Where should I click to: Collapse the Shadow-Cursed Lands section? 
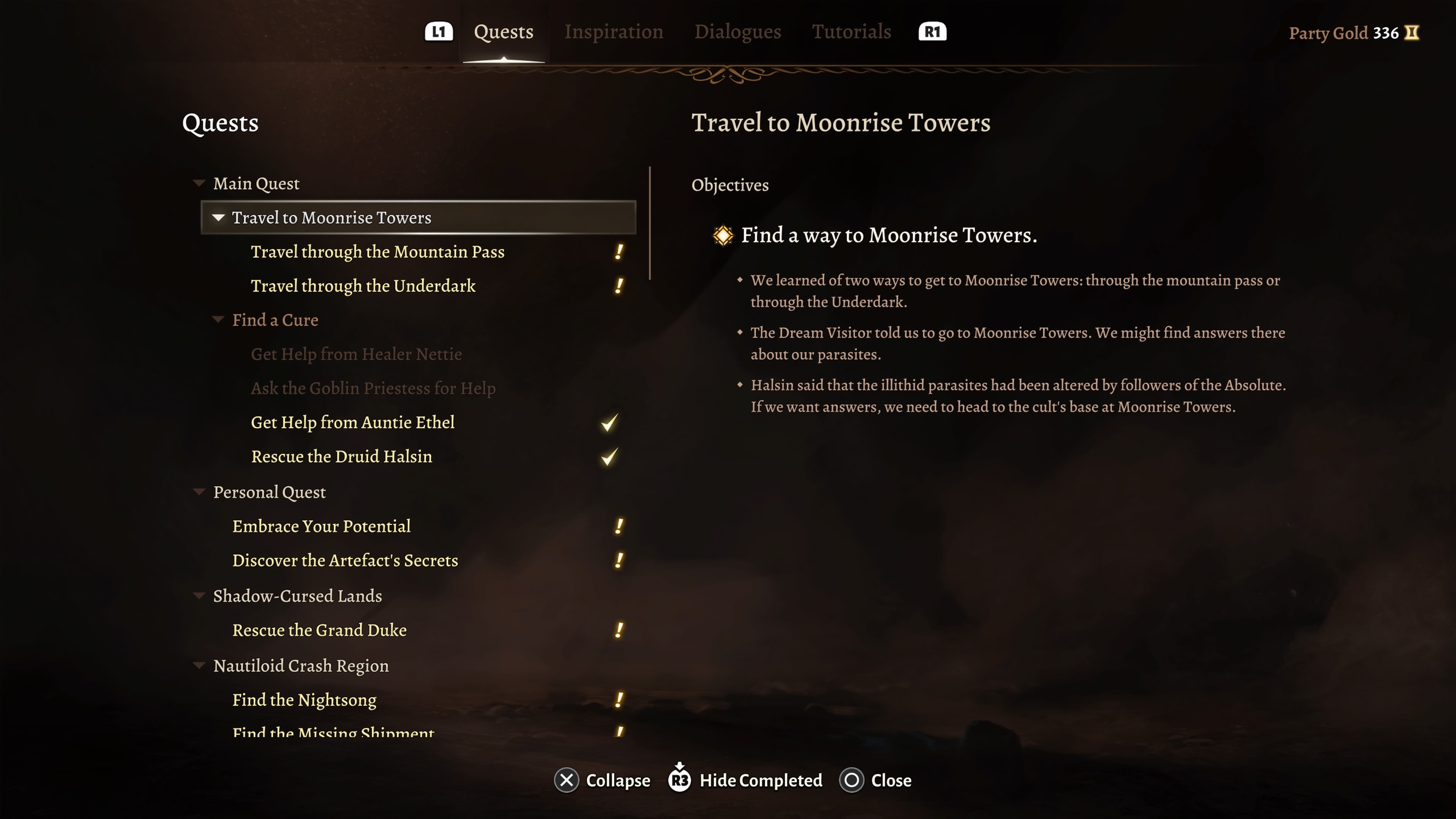(x=199, y=596)
